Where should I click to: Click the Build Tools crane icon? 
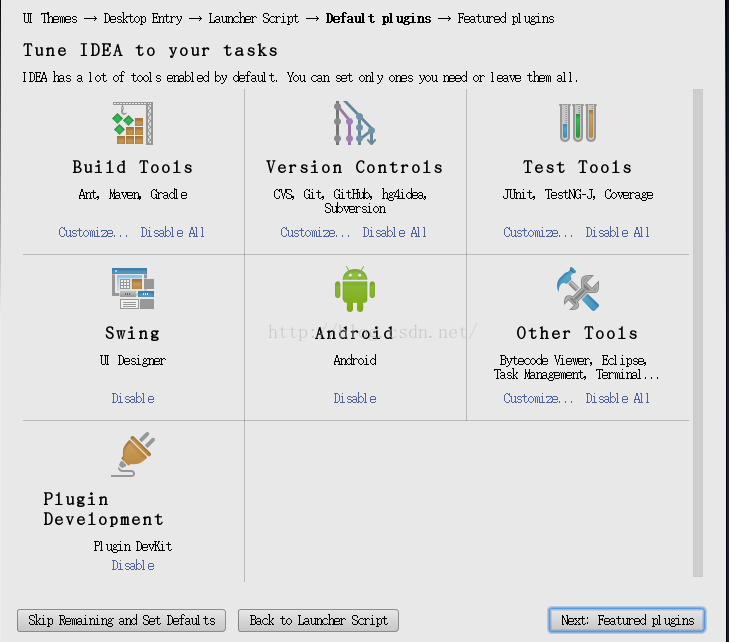(132, 124)
